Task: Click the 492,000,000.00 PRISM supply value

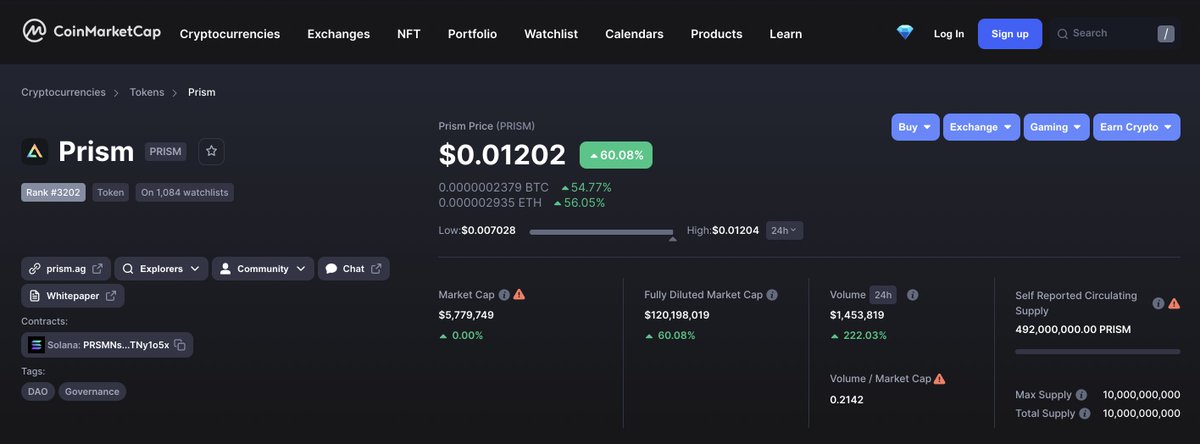Action: (1073, 329)
